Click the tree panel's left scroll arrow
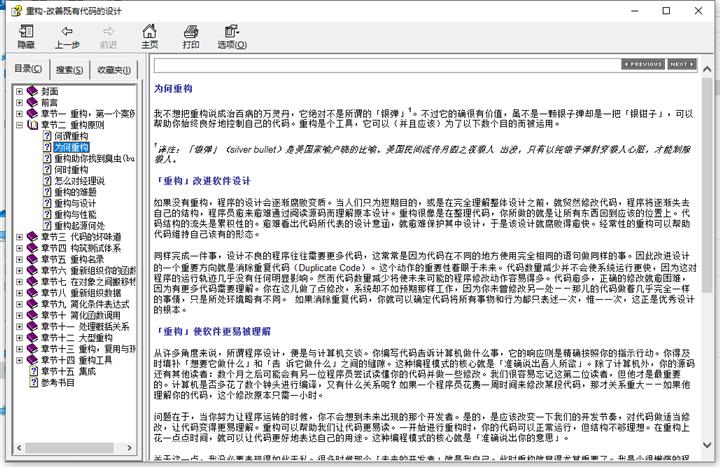This screenshot has height=467, width=720. click(x=19, y=447)
